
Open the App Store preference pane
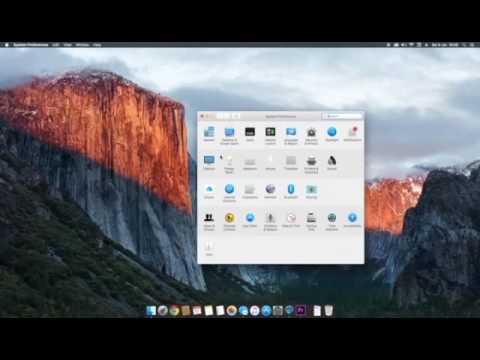click(250, 220)
